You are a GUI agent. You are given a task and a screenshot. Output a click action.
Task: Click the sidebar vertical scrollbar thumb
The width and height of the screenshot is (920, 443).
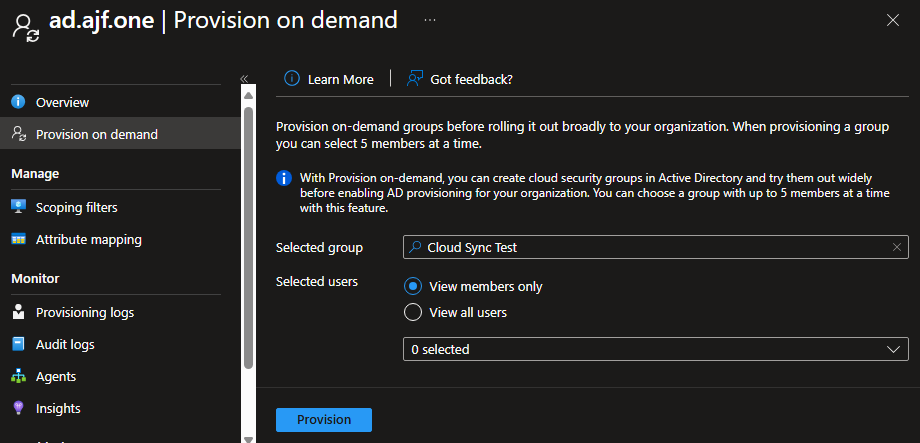[x=248, y=238]
